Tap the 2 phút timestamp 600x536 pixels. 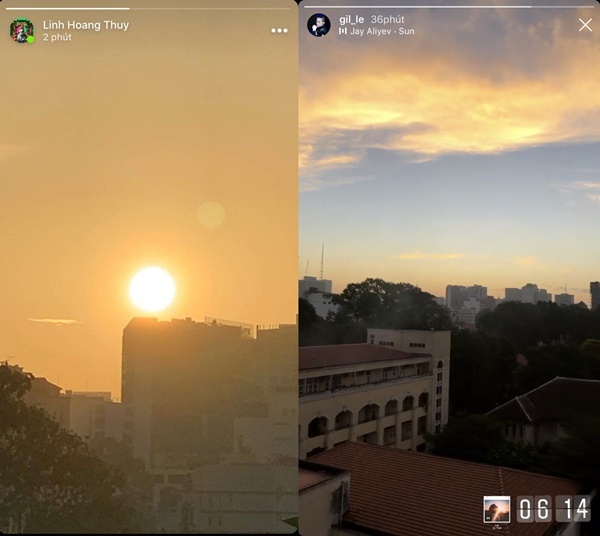[x=57, y=37]
